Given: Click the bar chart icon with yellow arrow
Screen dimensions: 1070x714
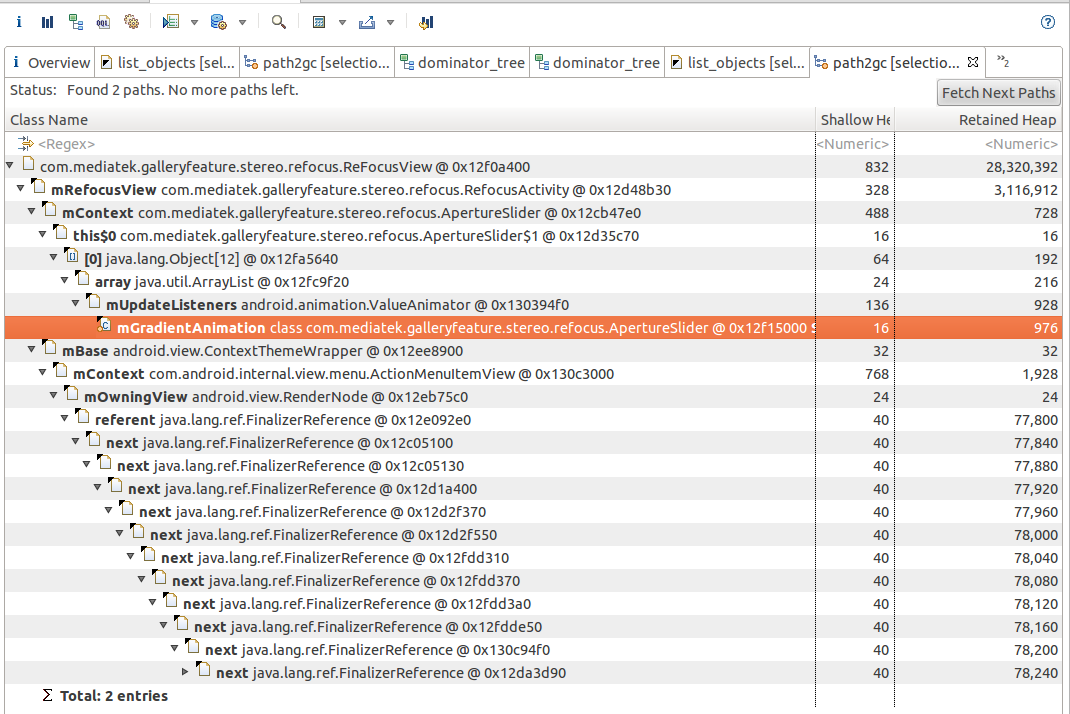Looking at the screenshot, I should point(426,22).
